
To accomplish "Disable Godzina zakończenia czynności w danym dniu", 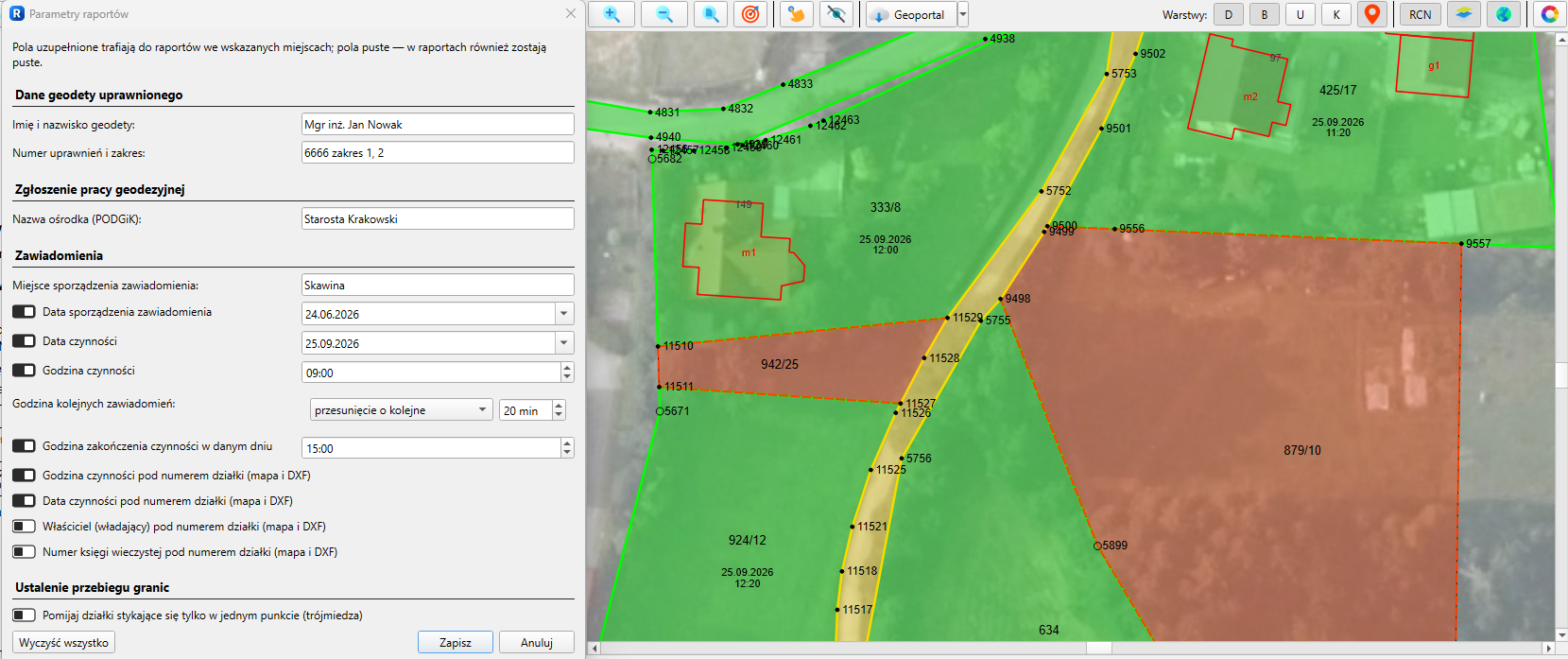I will coord(24,446).
